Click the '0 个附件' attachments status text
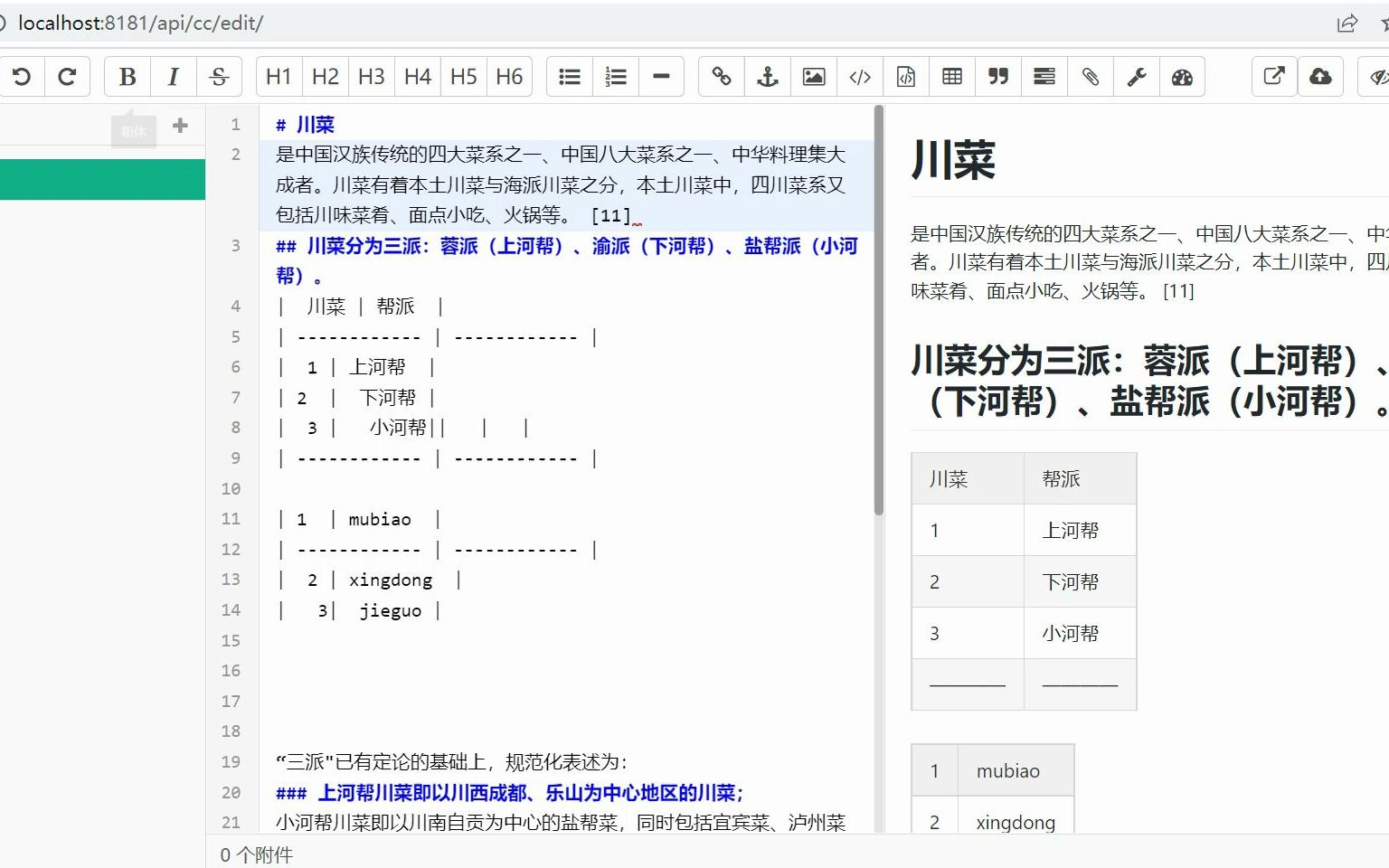 [257, 854]
